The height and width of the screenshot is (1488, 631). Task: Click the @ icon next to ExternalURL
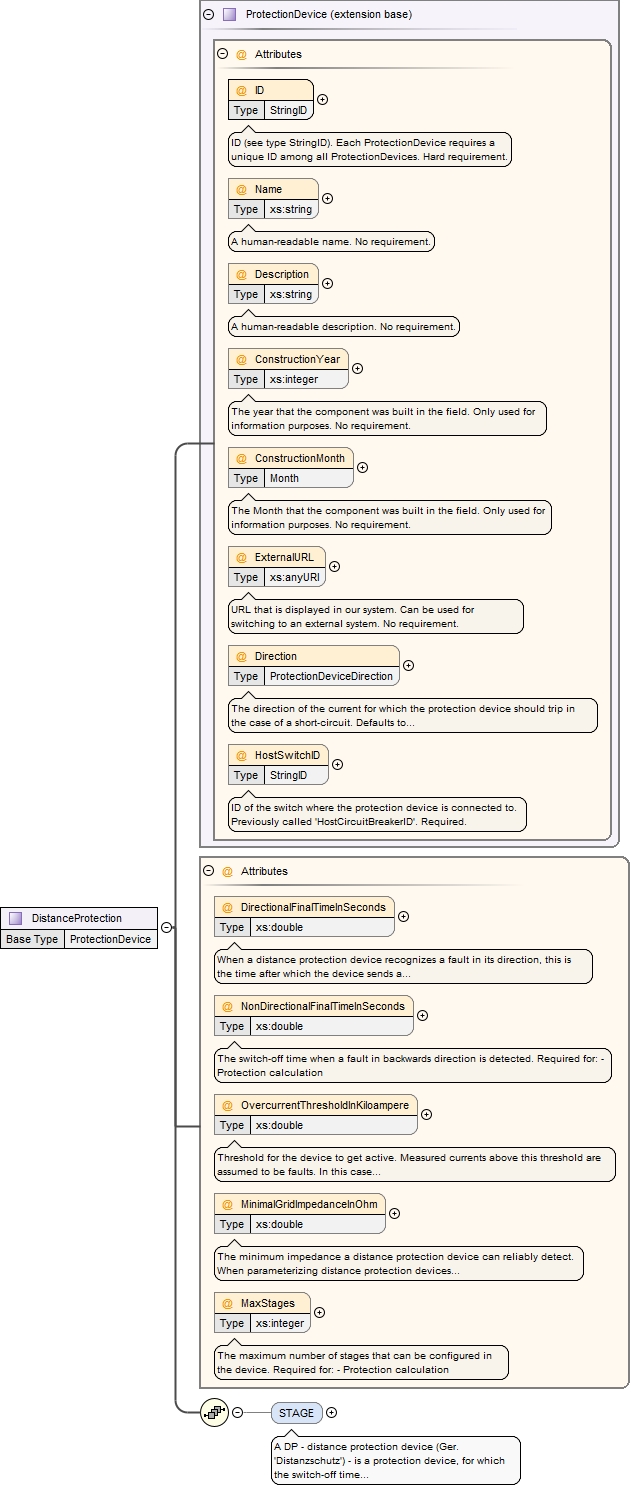(x=241, y=557)
